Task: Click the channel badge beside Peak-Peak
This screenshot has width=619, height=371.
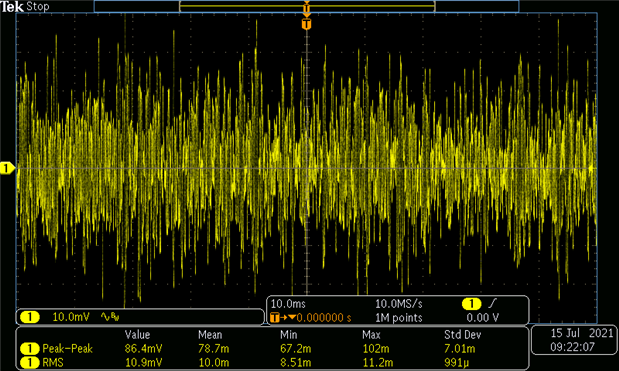Action: coord(30,349)
